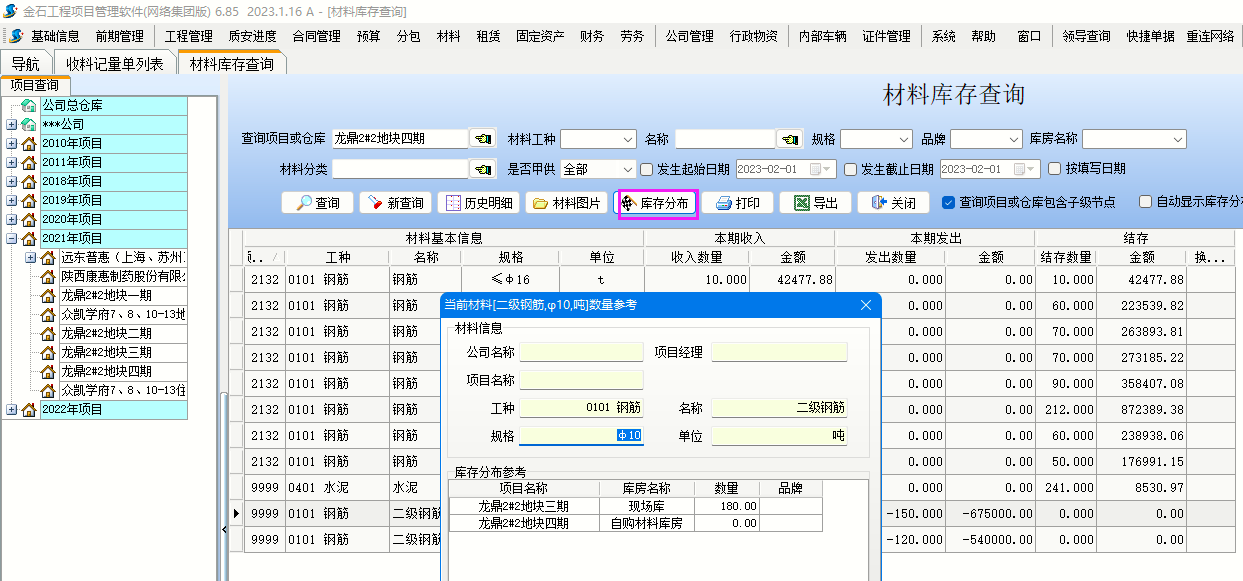The width and height of the screenshot is (1243, 581).
Task: Expand the 2022年项目 tree node
Action: point(11,409)
